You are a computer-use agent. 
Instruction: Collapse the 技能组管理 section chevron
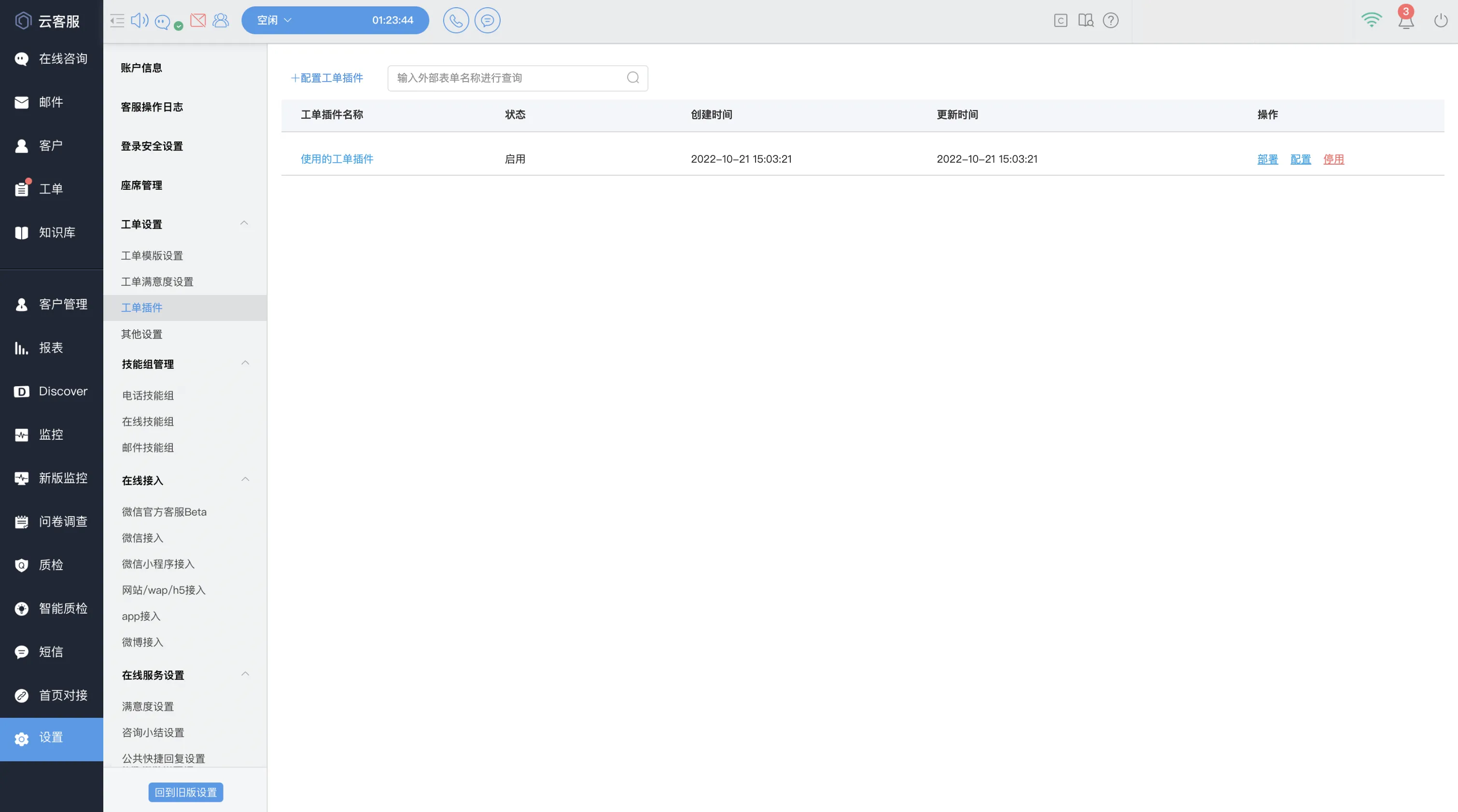(x=245, y=363)
